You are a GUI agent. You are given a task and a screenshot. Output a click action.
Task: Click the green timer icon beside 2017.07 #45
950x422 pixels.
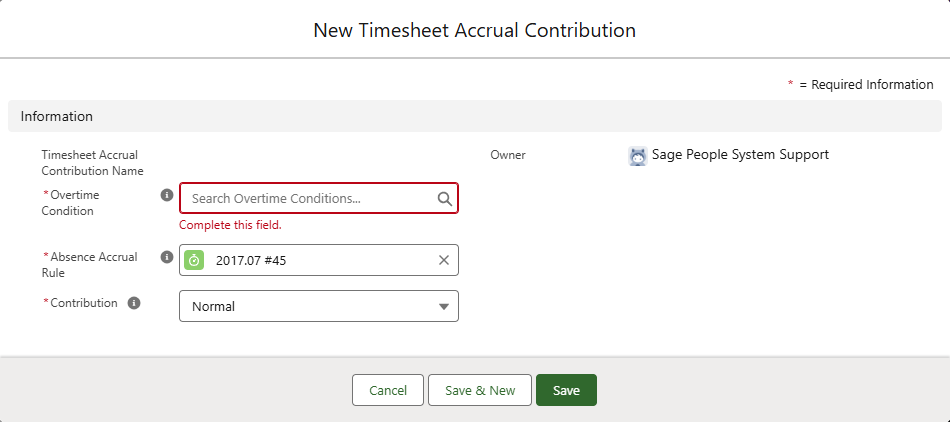194,260
